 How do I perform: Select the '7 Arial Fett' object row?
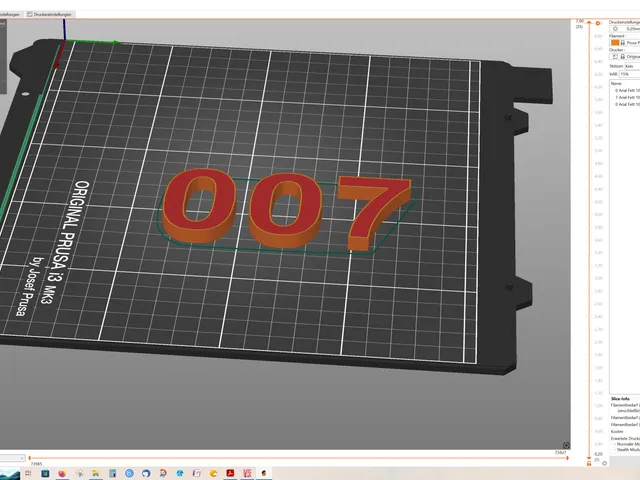(627, 98)
